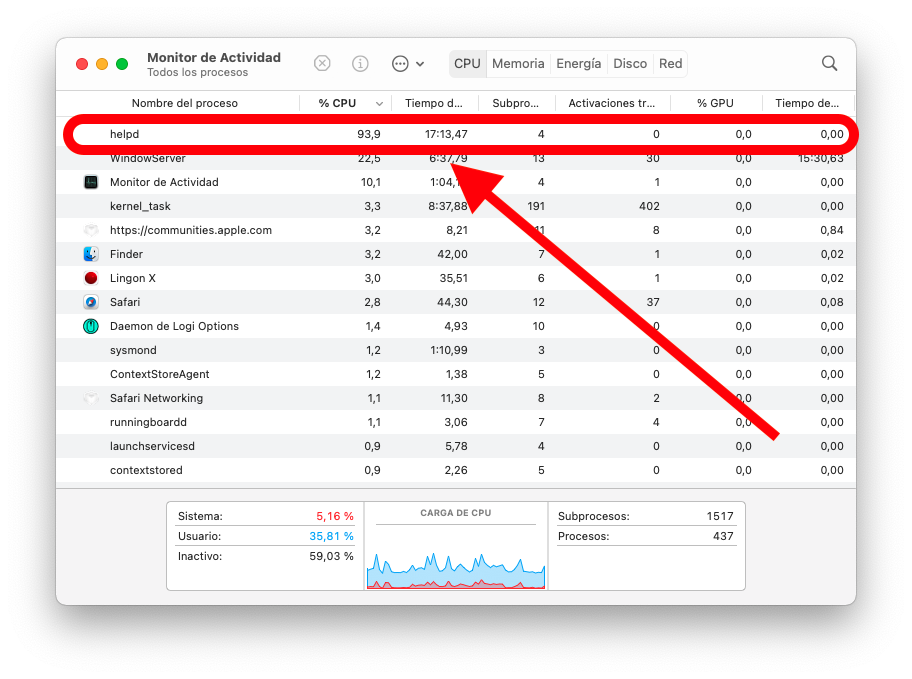The height and width of the screenshot is (679, 912).
Task: Select the sysmond process row
Action: coord(456,350)
